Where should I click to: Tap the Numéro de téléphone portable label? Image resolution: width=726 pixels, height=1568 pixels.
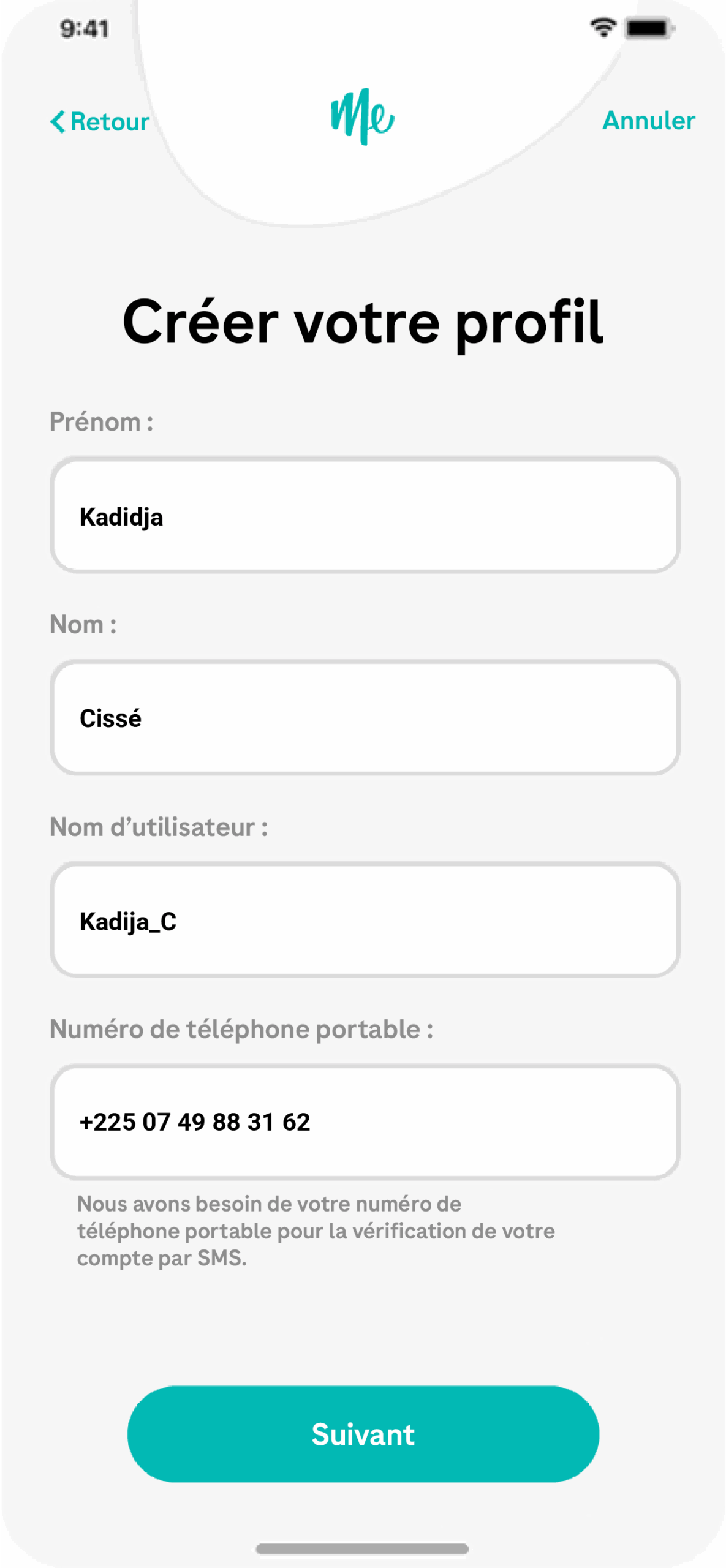(x=241, y=1029)
